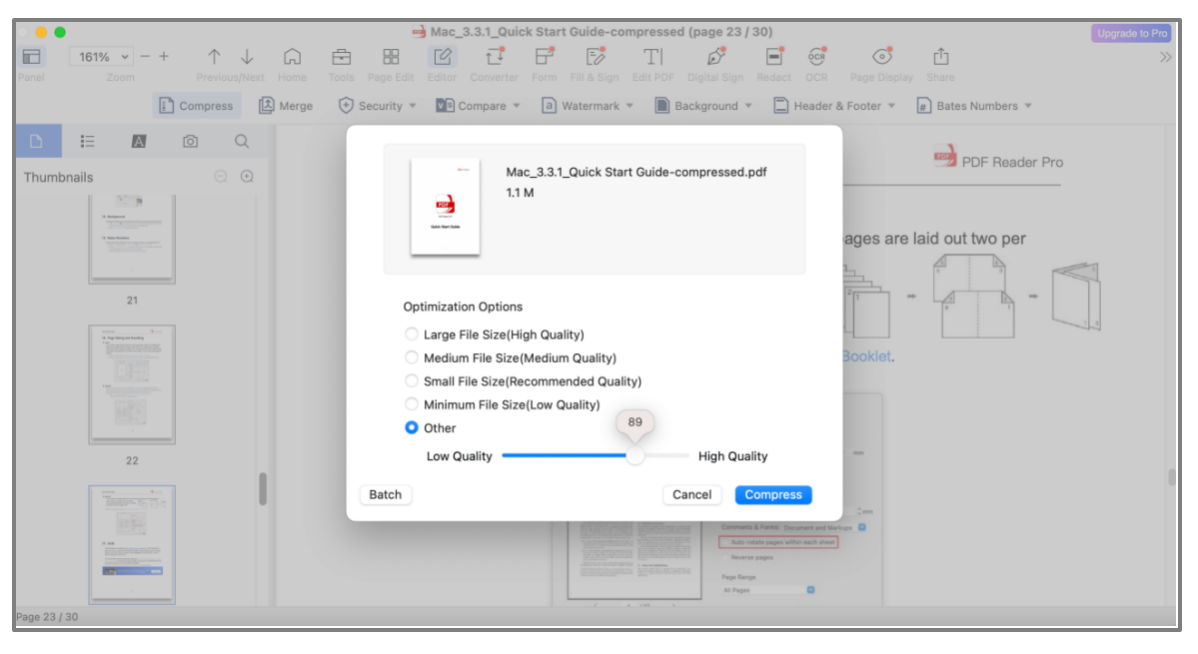Click the Share icon
Screen dimensions: 1198x654
pos(941,57)
